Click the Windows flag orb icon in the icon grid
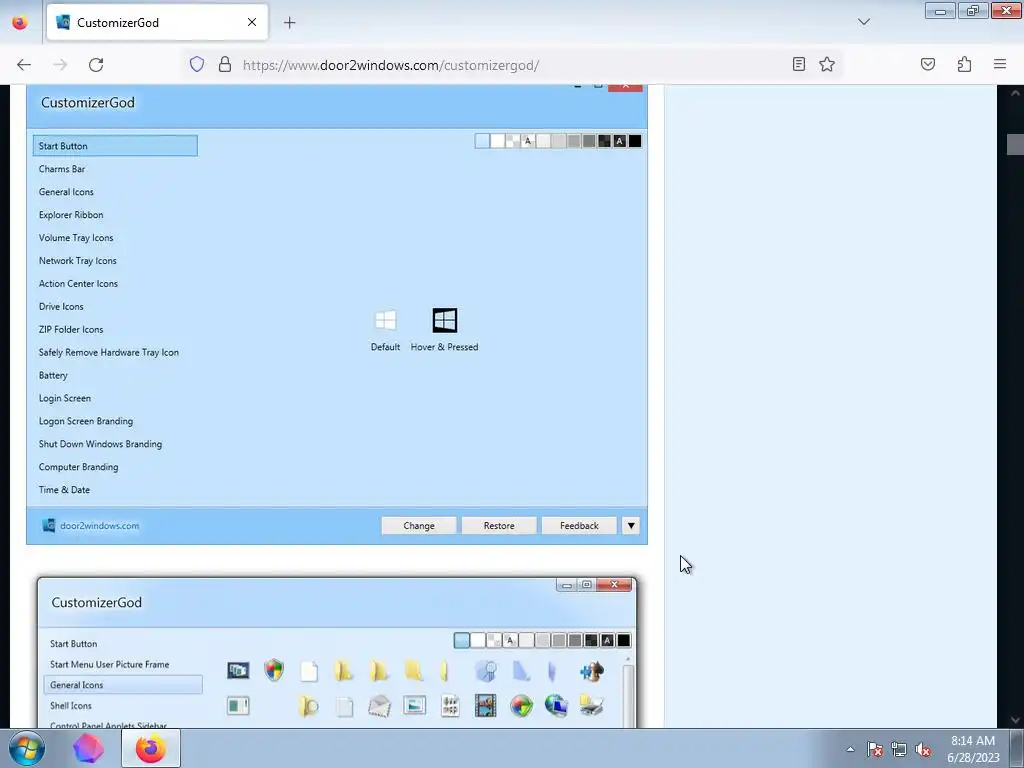 [521, 705]
